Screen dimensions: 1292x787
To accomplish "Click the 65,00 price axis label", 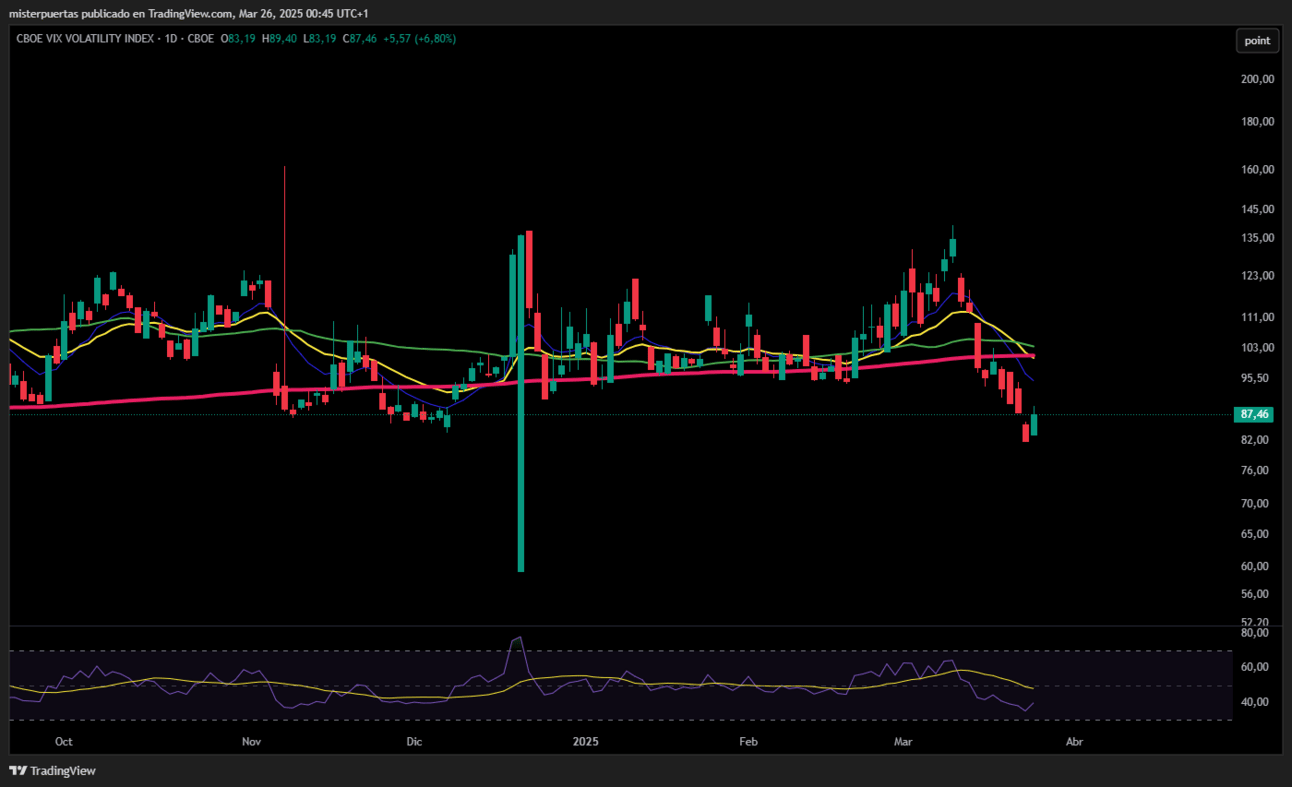I will pyautogui.click(x=1257, y=534).
